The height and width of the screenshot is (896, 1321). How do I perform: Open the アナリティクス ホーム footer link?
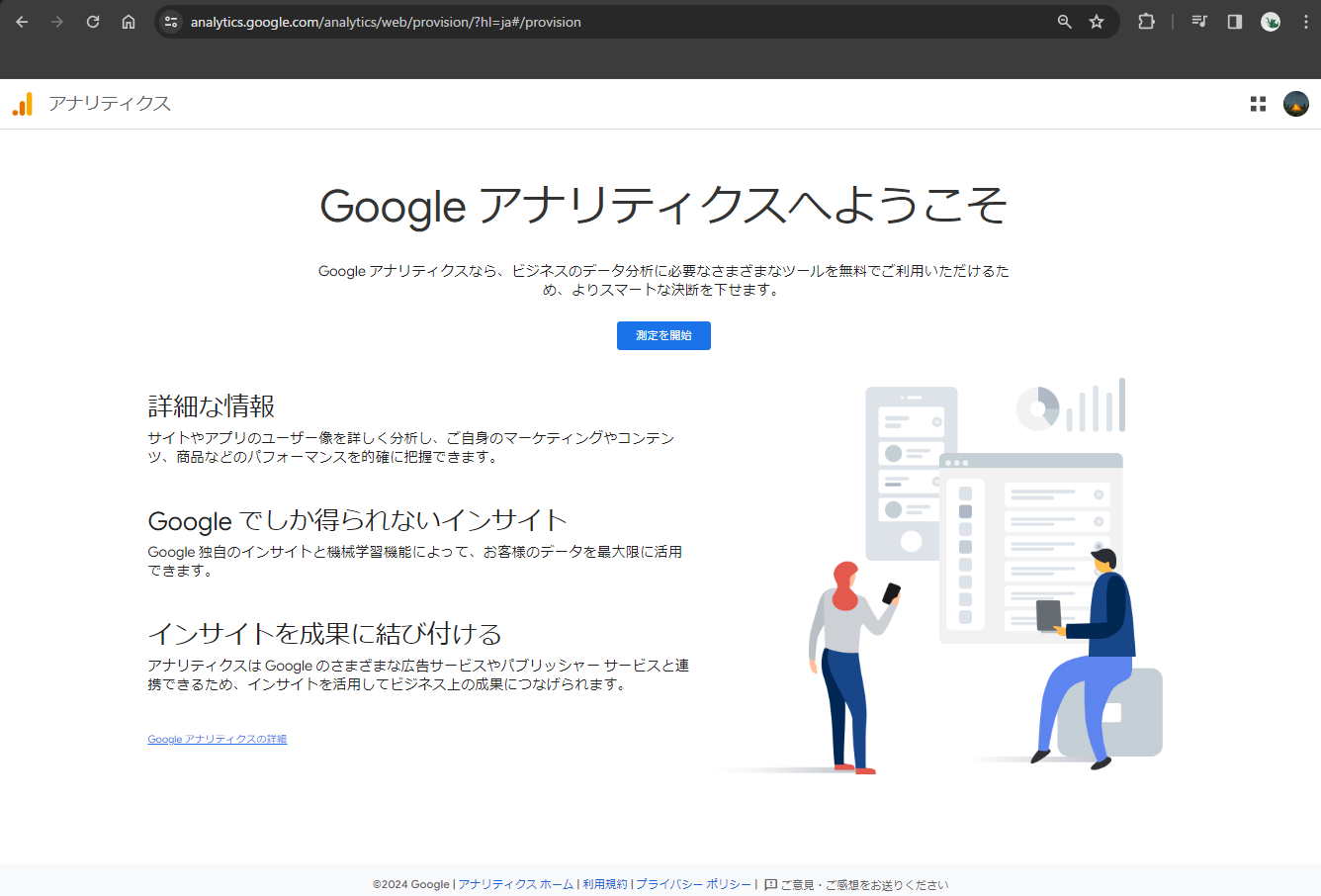(516, 884)
